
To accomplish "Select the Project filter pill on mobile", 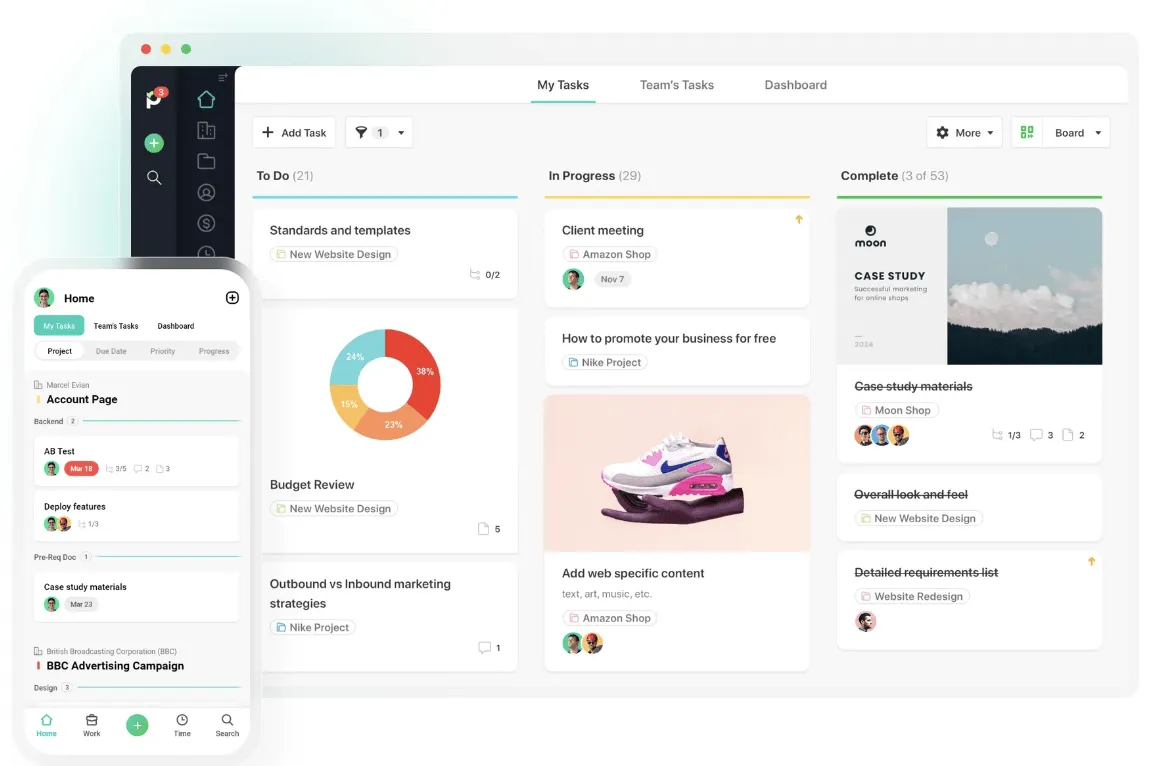I will click(60, 351).
